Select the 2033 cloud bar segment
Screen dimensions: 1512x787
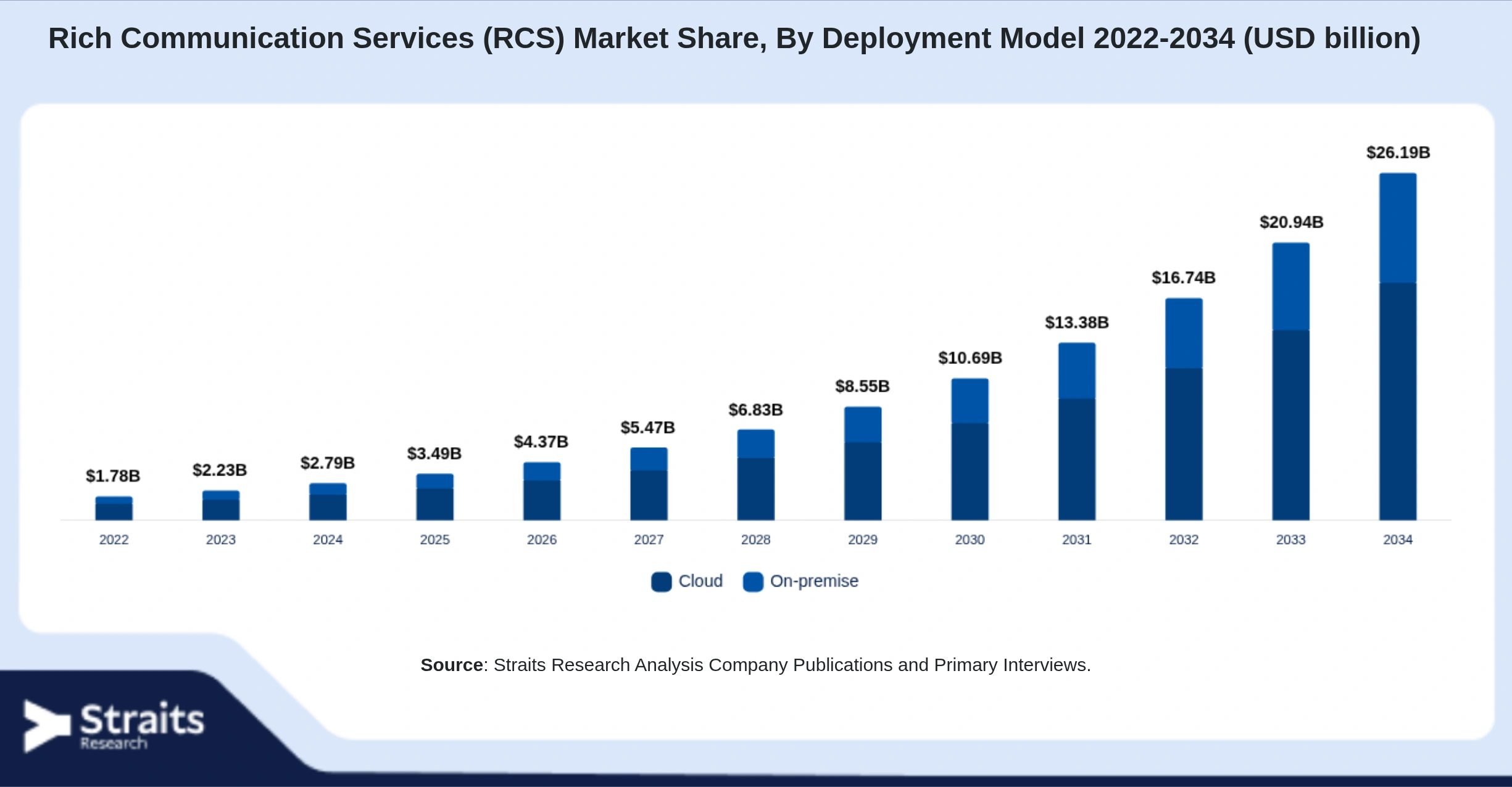1290,425
